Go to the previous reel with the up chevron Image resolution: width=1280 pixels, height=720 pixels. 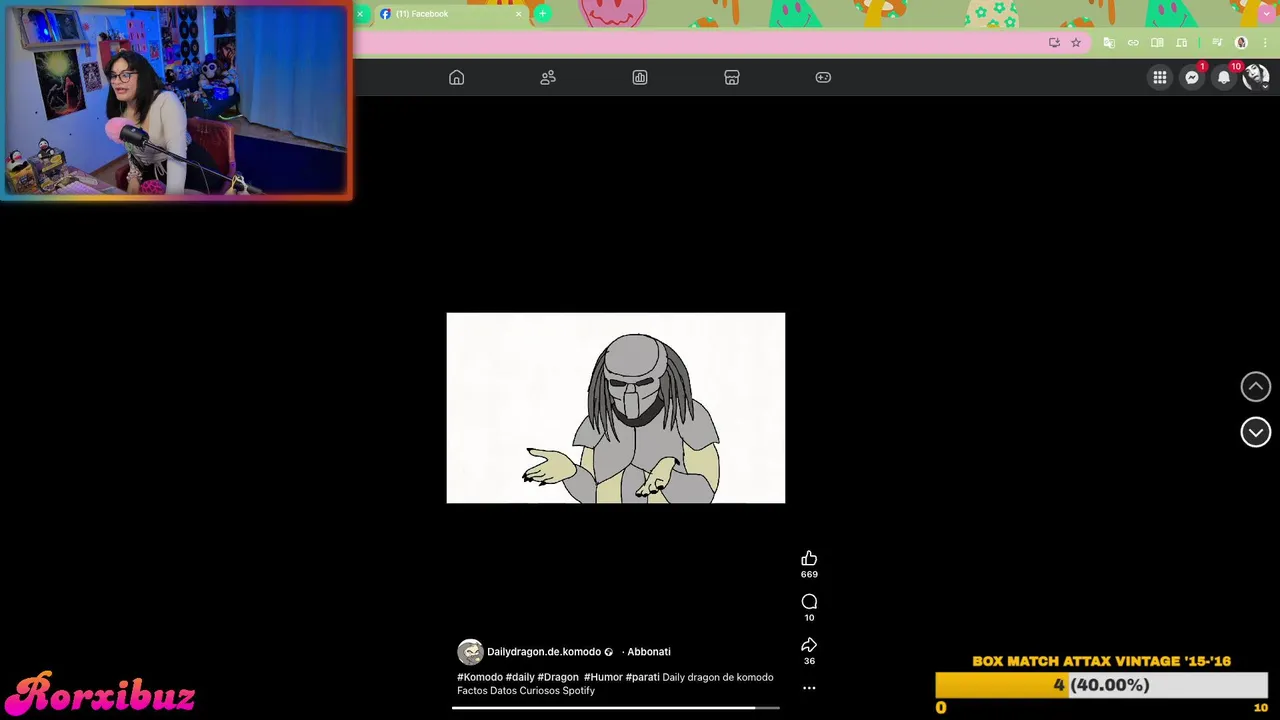[1256, 386]
